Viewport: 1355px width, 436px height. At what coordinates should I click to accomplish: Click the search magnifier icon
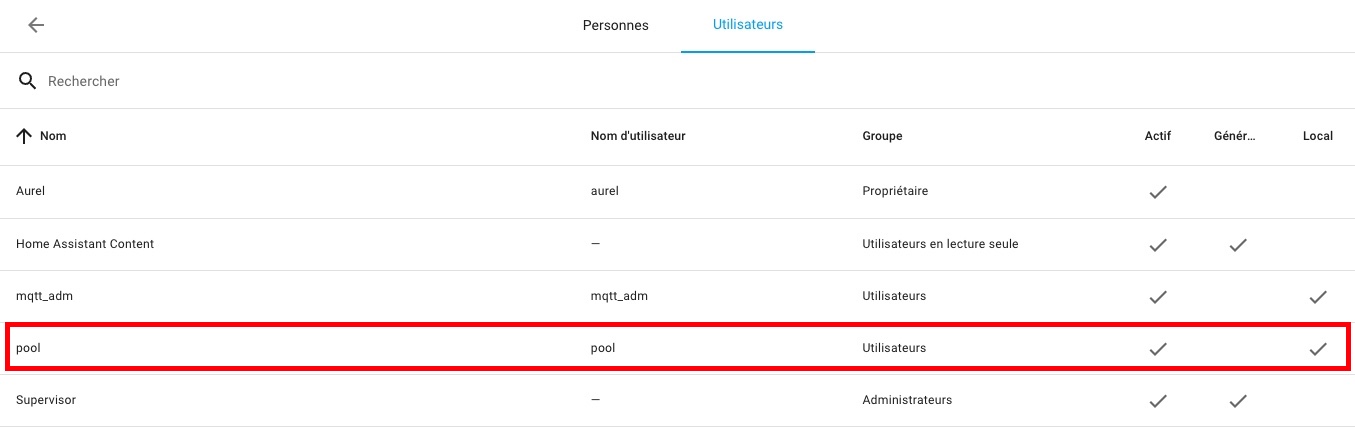pos(28,81)
